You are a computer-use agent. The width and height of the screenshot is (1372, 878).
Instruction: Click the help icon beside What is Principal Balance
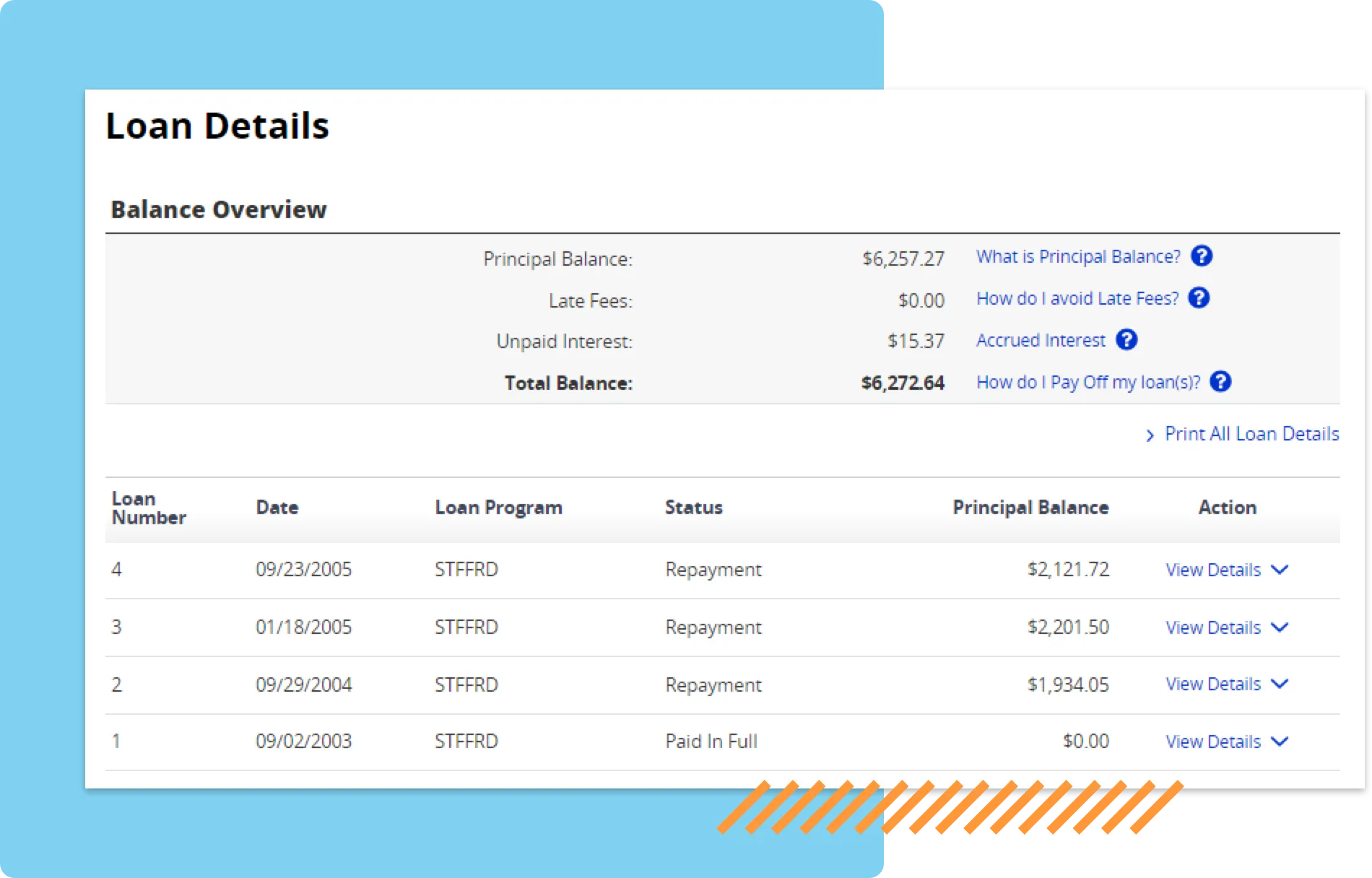1202,256
